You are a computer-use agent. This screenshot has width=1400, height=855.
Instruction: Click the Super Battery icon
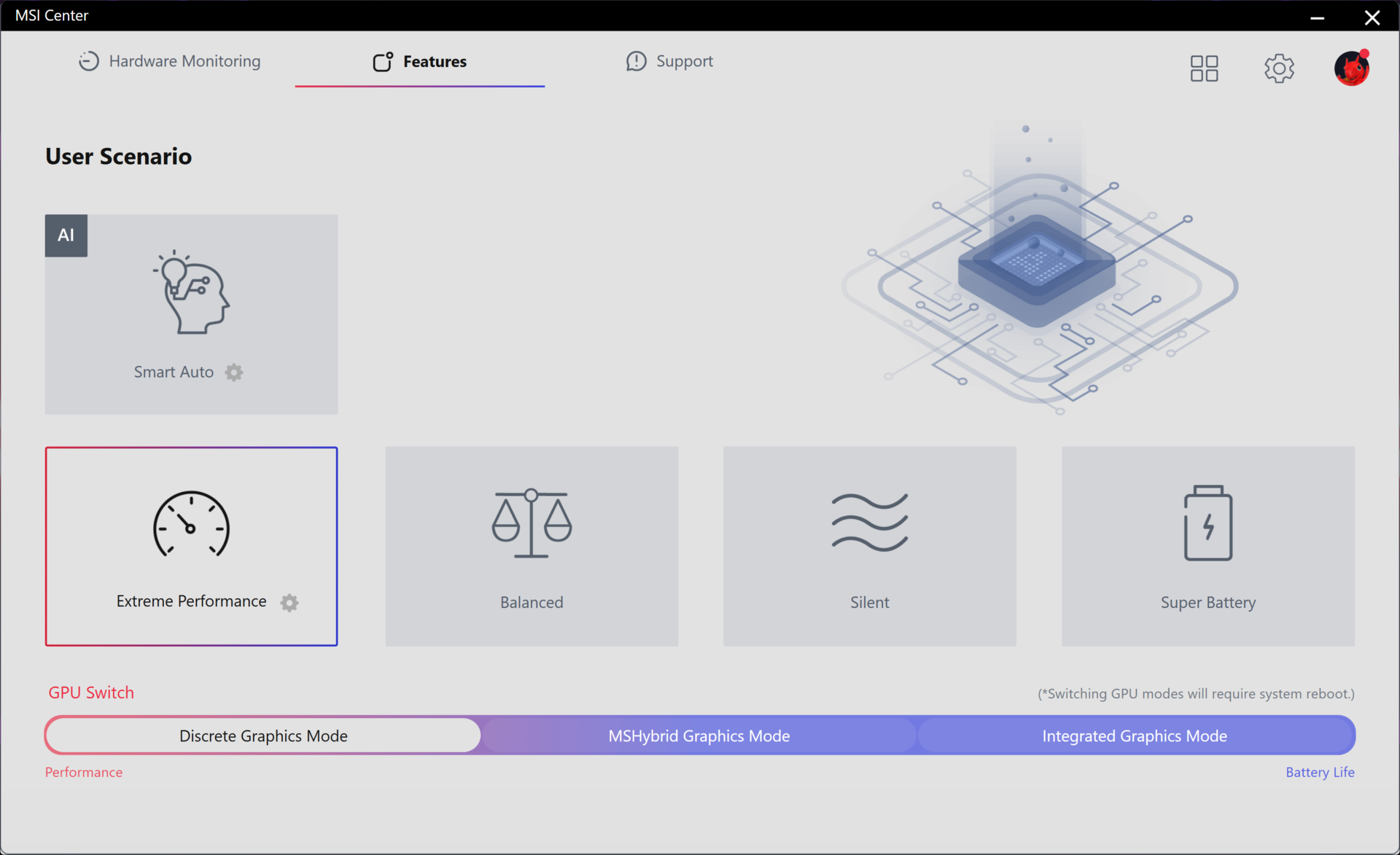[1207, 523]
